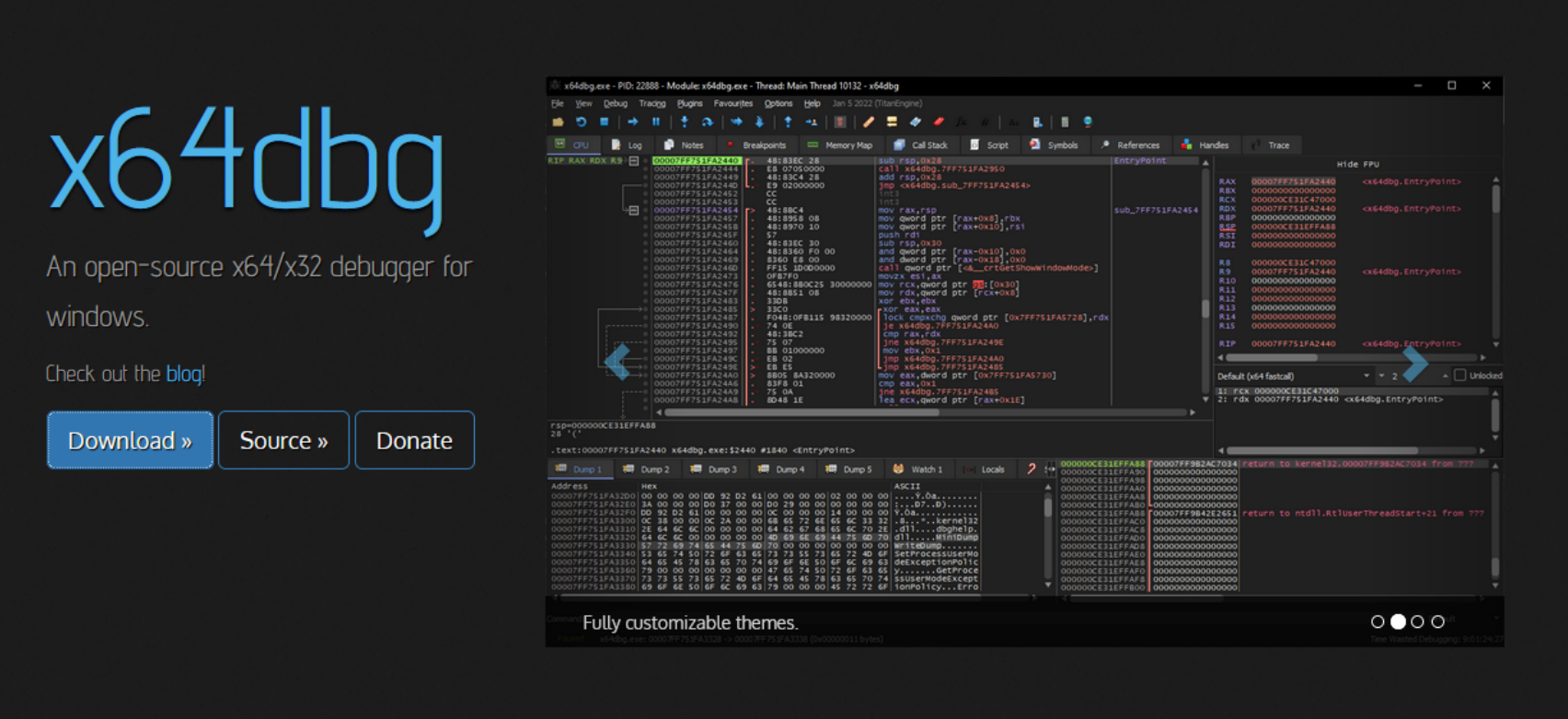Screen dimensions: 1568x719
Task: Open the Comments icon in toolbar
Action: pos(892,122)
